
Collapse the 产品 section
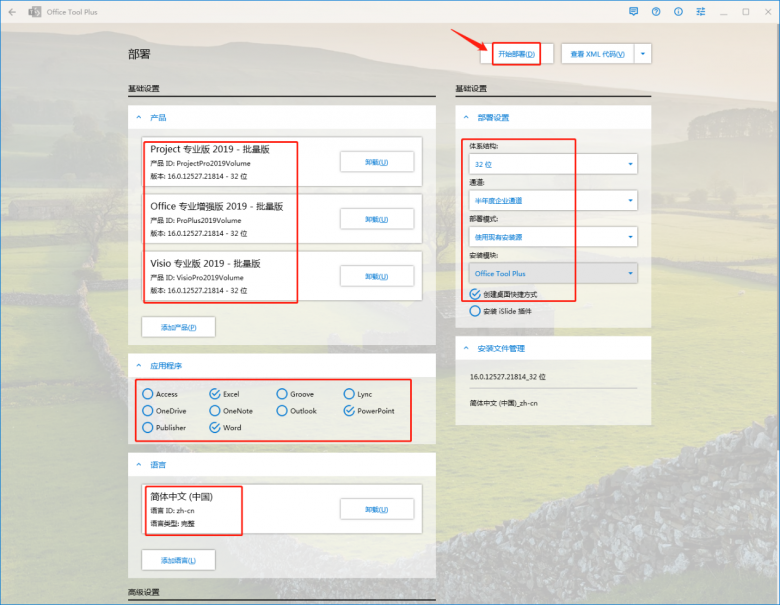click(139, 117)
